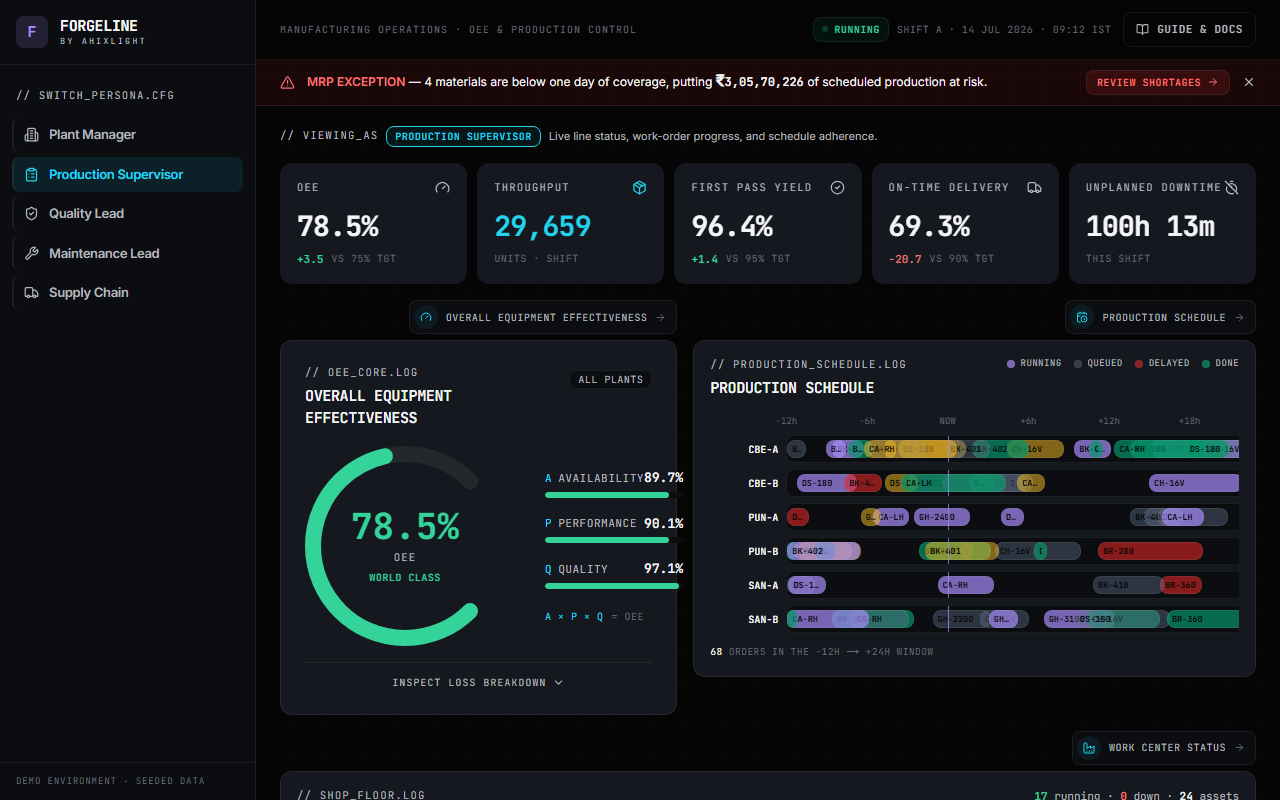
Task: Click the gauge icon on the OEE card
Action: coord(443,187)
